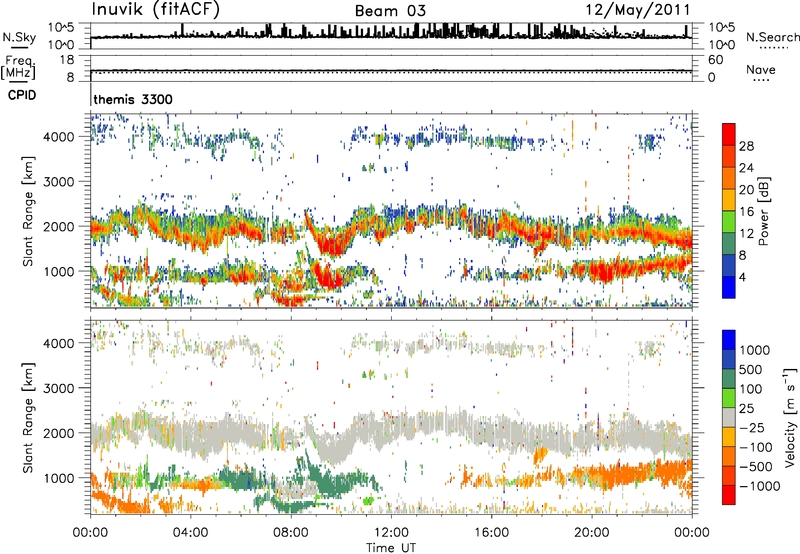
Task: Click the '1000' velocity colorbar tick label
Action: pyautogui.click(x=755, y=350)
